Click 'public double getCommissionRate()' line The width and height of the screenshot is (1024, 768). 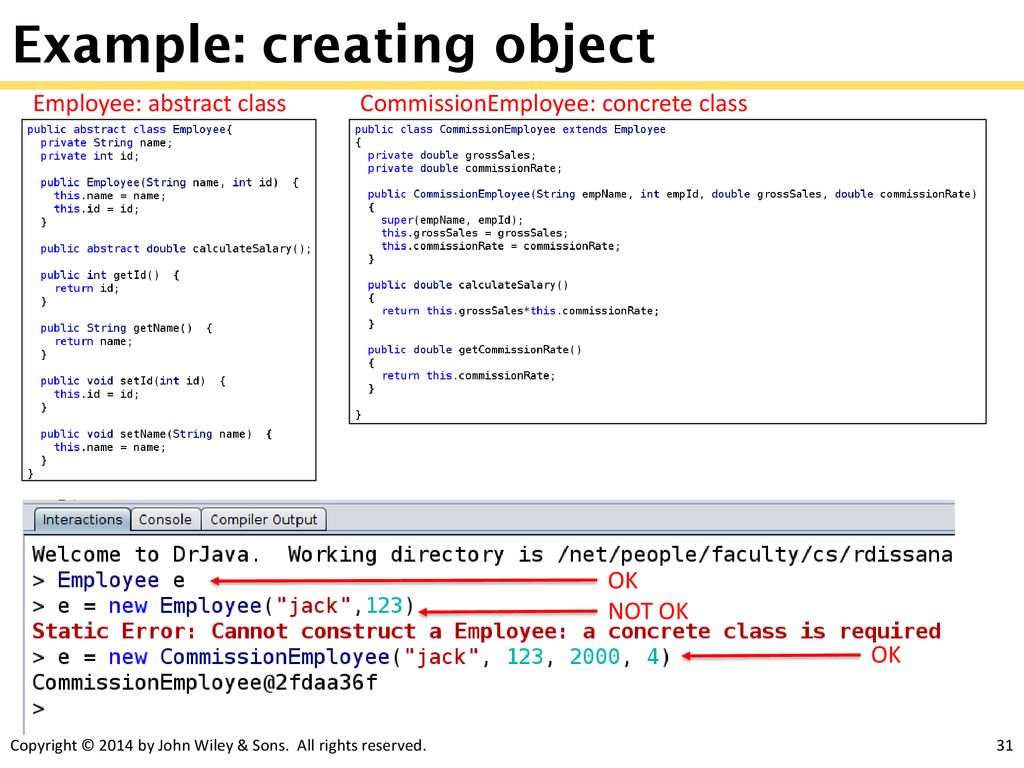tap(474, 350)
